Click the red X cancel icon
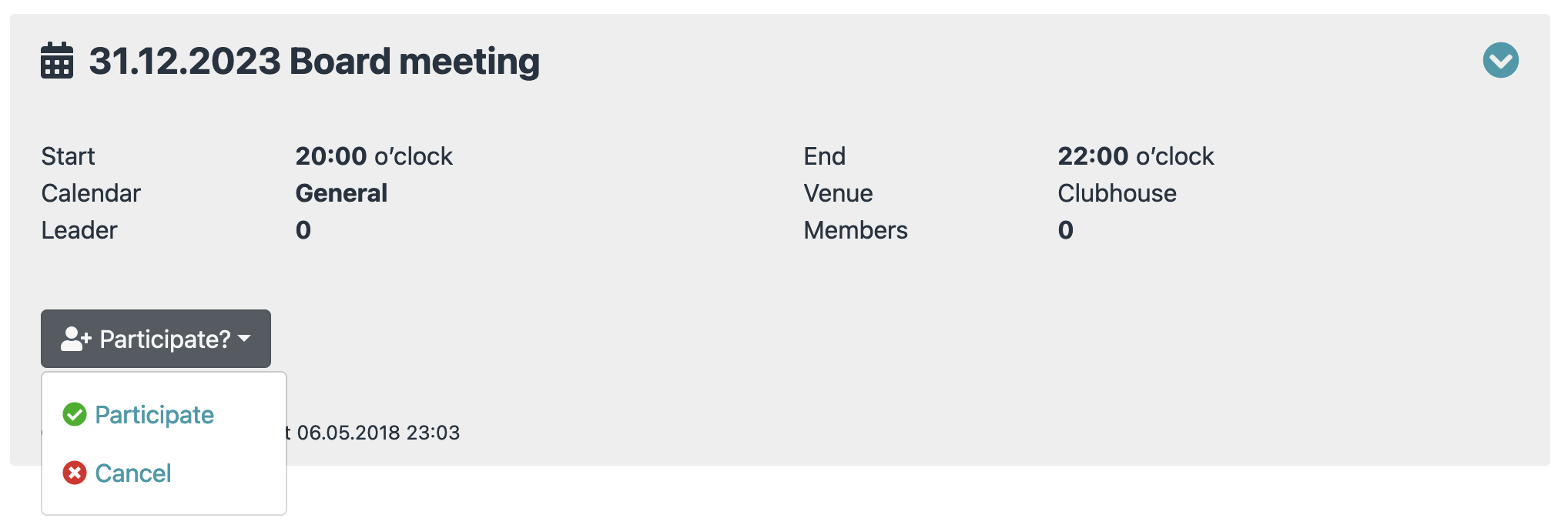This screenshot has height=525, width=1568. (x=75, y=473)
